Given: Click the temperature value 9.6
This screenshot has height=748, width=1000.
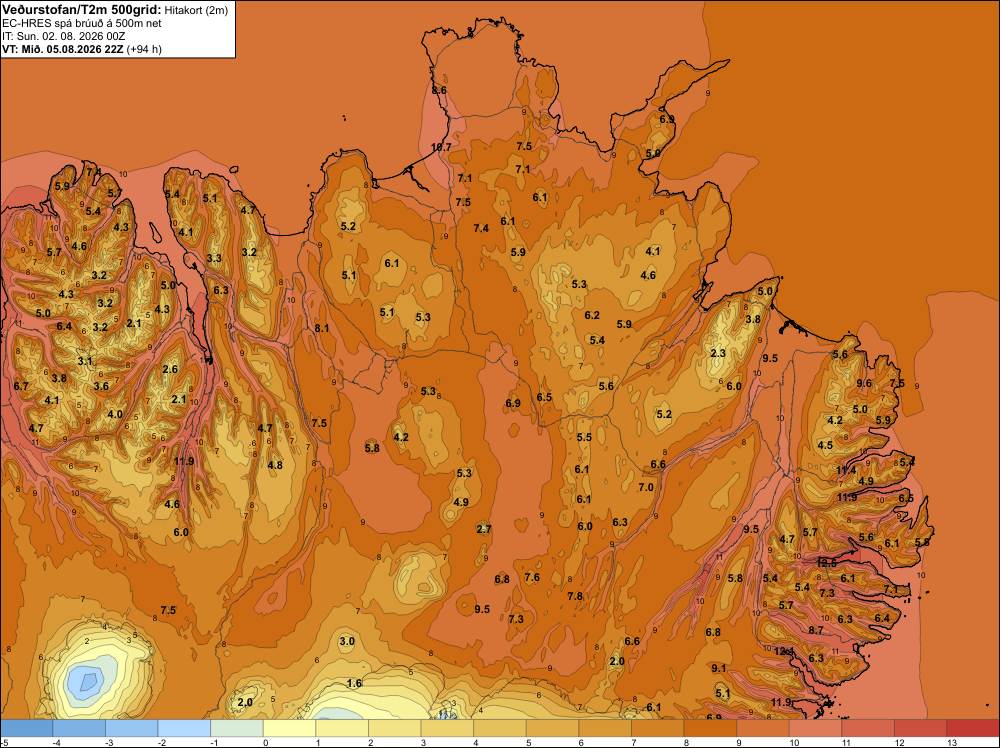Looking at the screenshot, I should [864, 383].
